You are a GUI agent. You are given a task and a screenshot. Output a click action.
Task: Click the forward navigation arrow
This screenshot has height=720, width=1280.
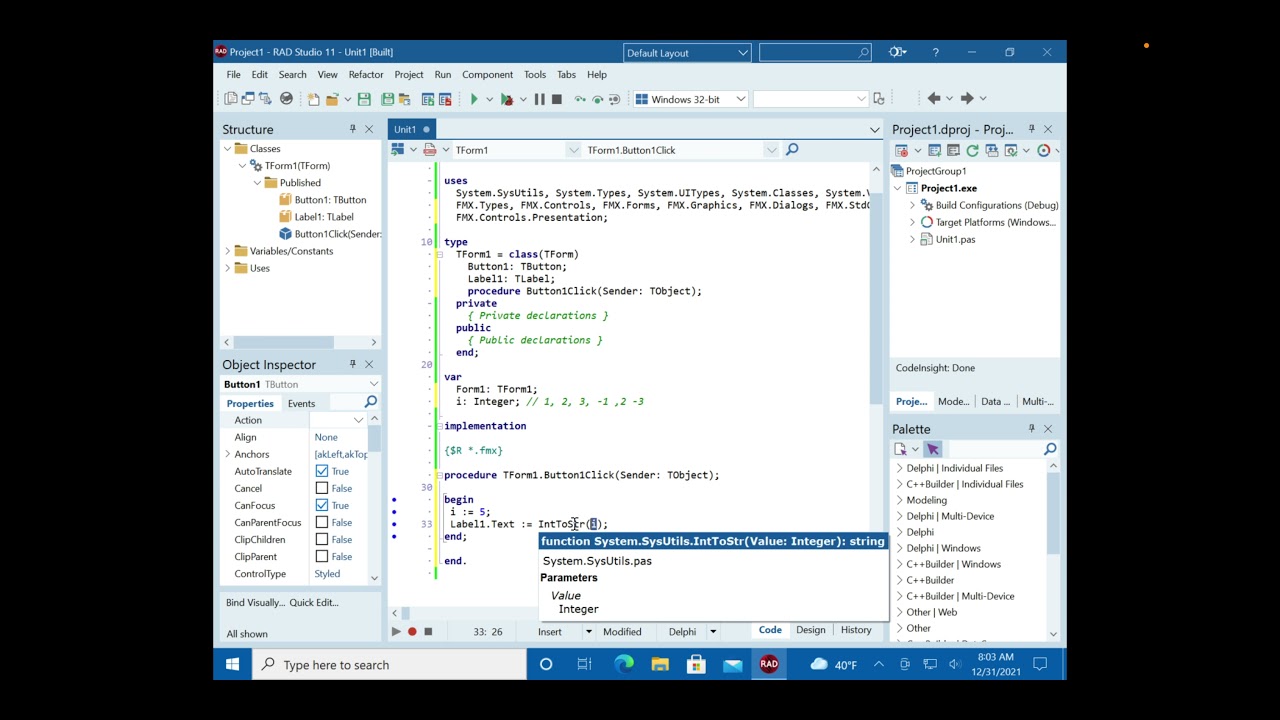(967, 98)
